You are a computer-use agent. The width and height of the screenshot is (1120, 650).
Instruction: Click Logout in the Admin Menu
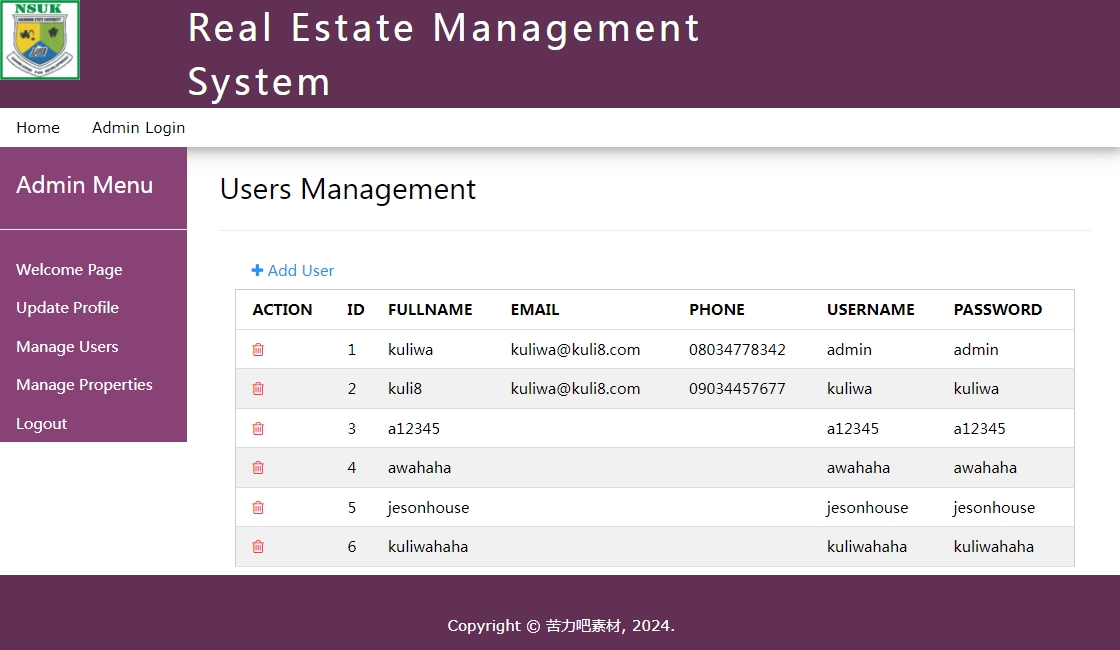tap(41, 424)
